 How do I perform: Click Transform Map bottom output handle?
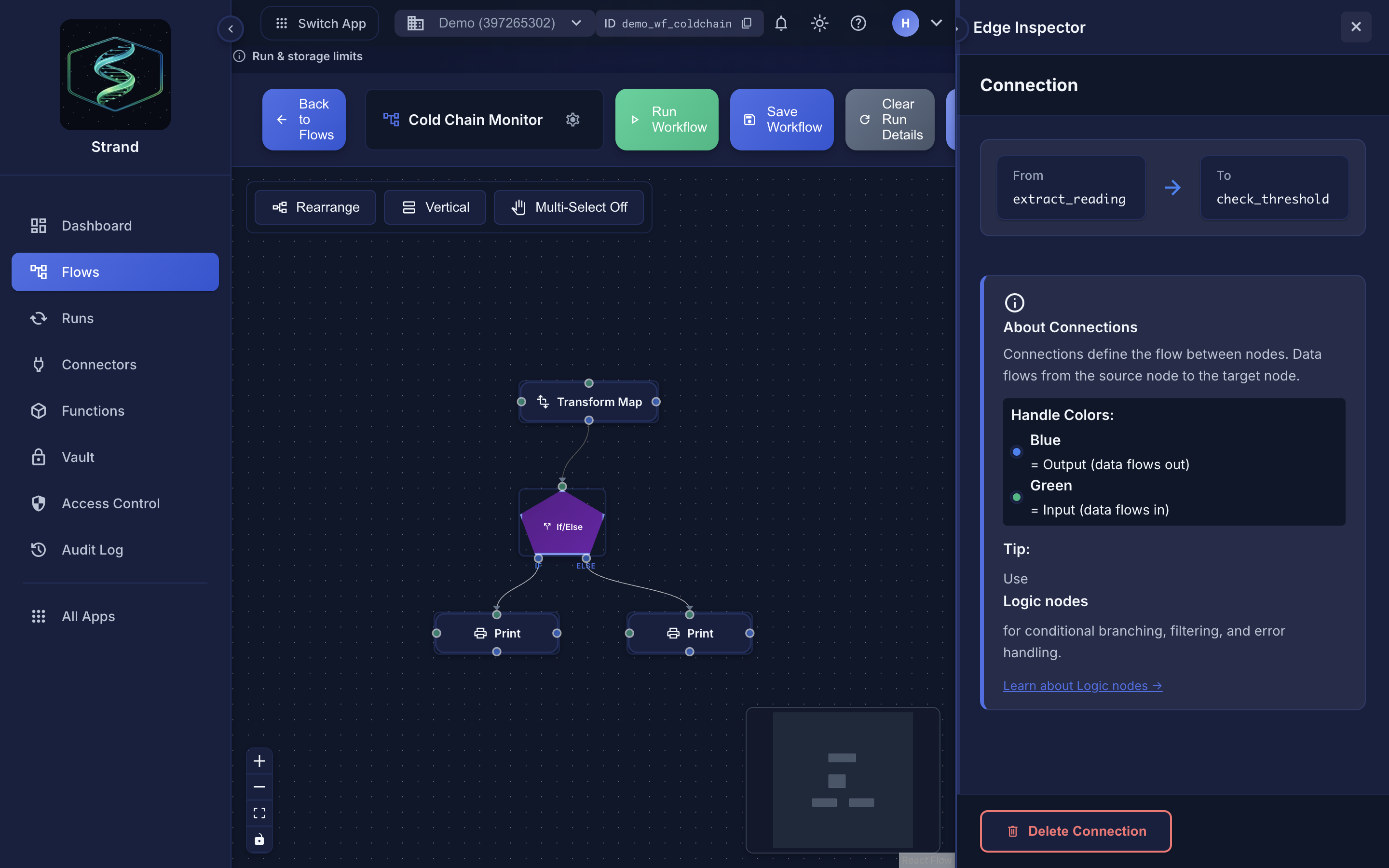(x=589, y=421)
